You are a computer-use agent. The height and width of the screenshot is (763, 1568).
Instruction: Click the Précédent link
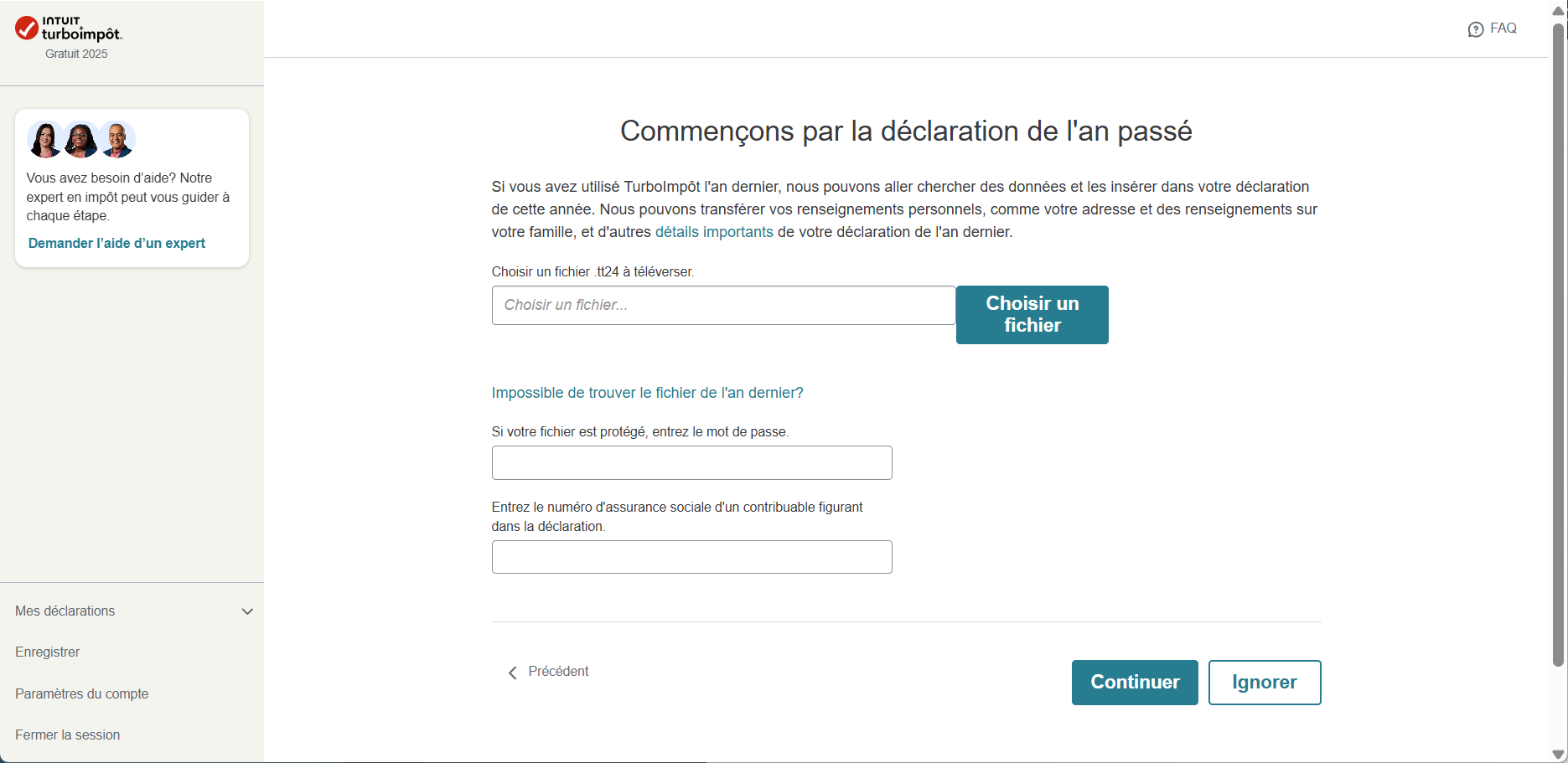(558, 672)
